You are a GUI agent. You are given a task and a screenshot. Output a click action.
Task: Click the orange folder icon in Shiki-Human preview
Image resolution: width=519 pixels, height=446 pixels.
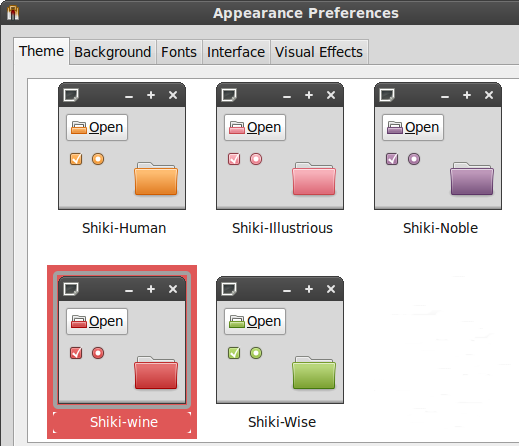pyautogui.click(x=156, y=179)
